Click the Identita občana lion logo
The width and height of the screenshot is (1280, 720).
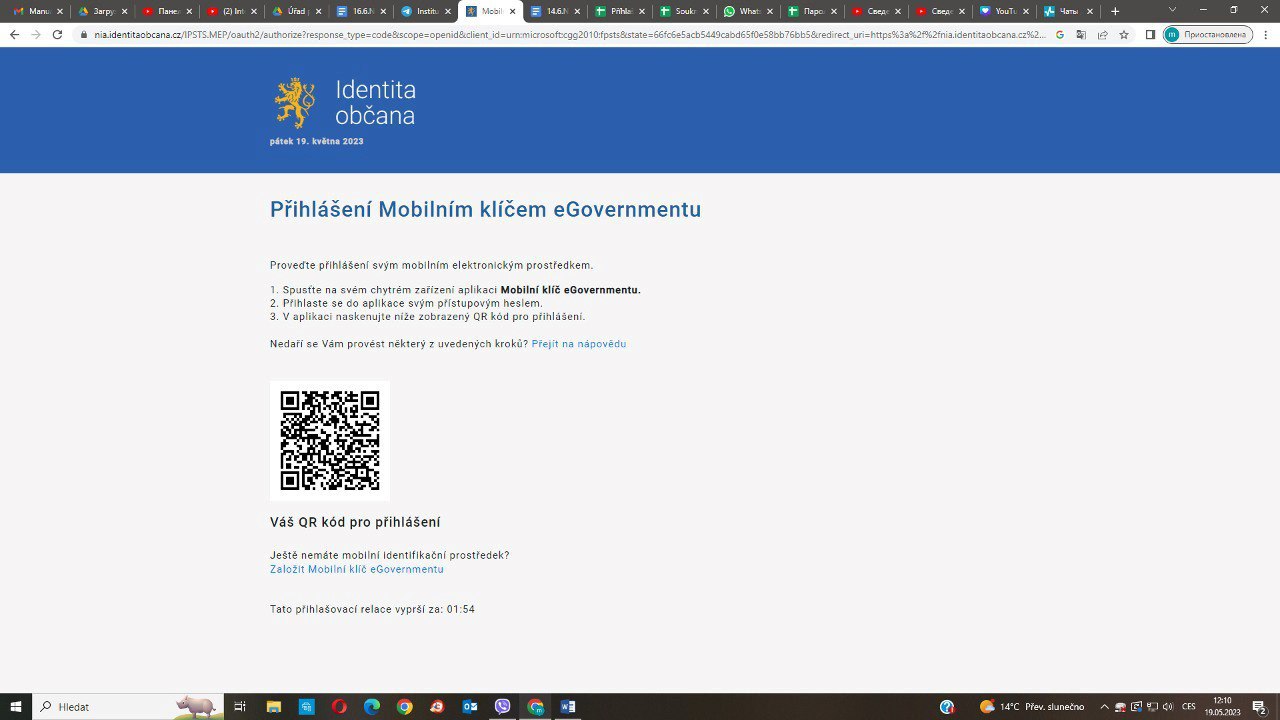[295, 102]
